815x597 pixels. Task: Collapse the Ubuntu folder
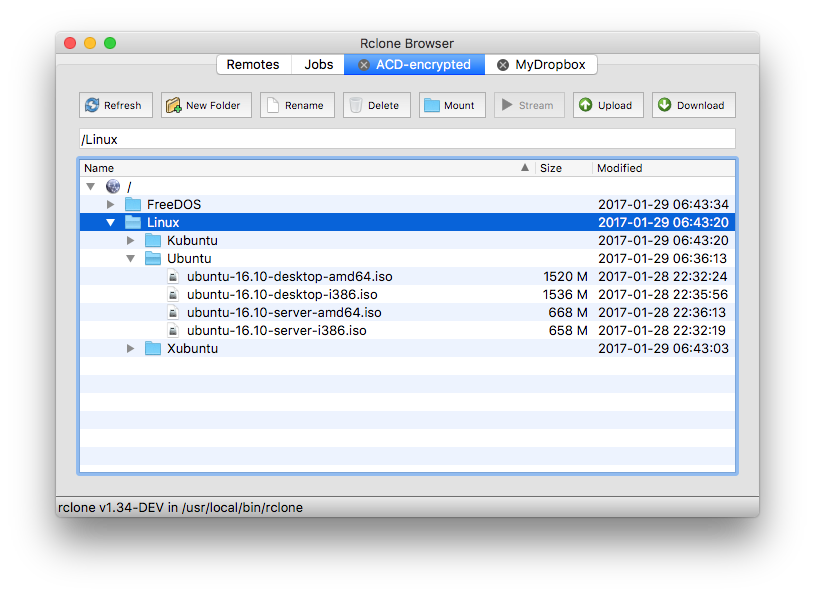click(x=130, y=258)
